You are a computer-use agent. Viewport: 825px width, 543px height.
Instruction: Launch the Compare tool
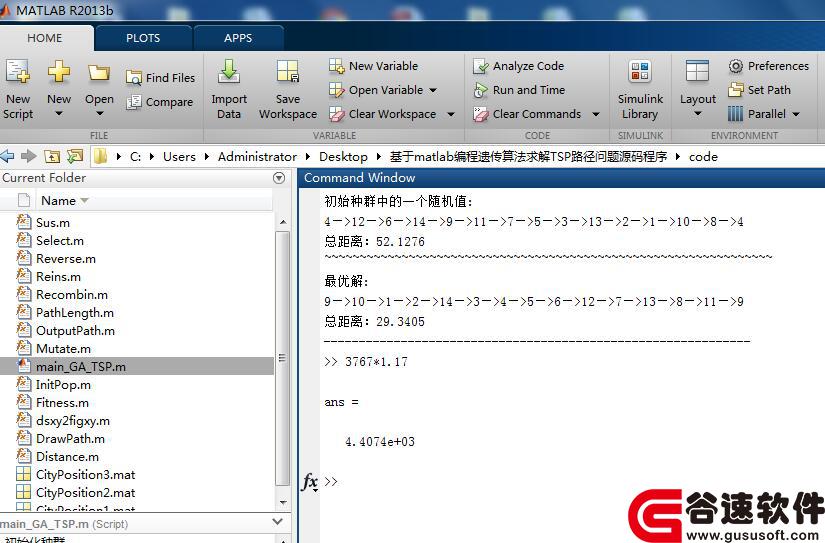click(159, 102)
